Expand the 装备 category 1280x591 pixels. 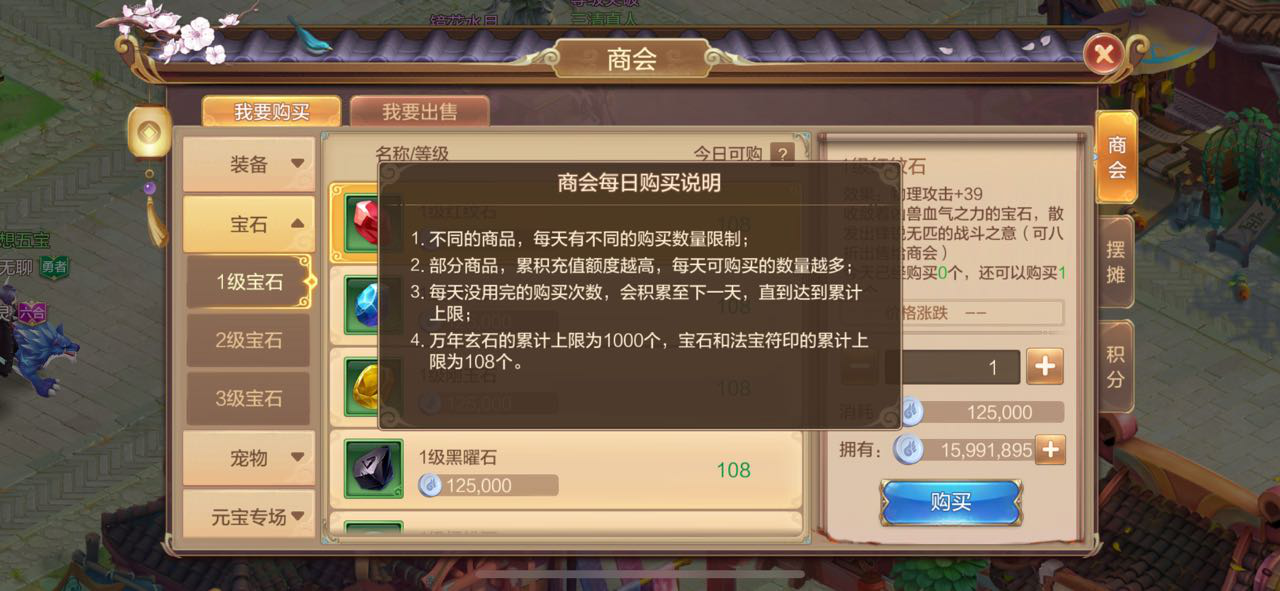[249, 164]
